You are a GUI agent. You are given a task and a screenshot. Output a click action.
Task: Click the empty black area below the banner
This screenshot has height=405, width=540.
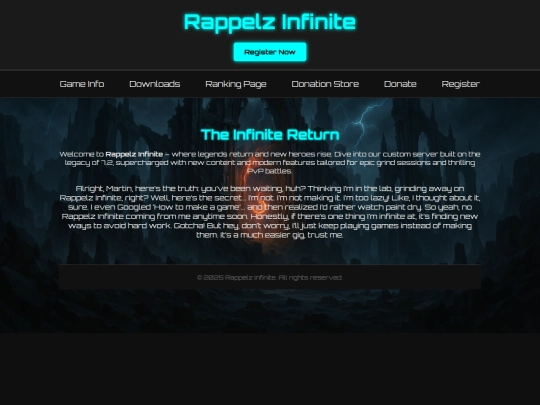tap(270, 368)
